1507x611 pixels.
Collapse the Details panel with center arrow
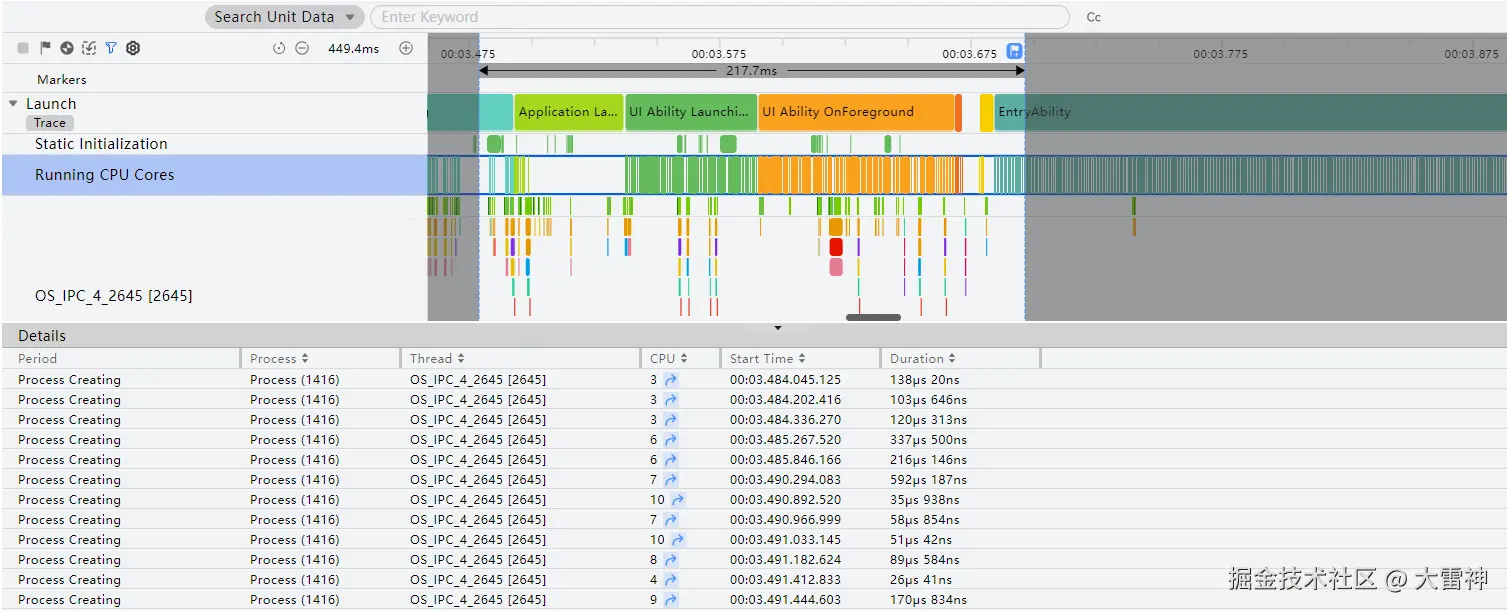click(x=777, y=328)
